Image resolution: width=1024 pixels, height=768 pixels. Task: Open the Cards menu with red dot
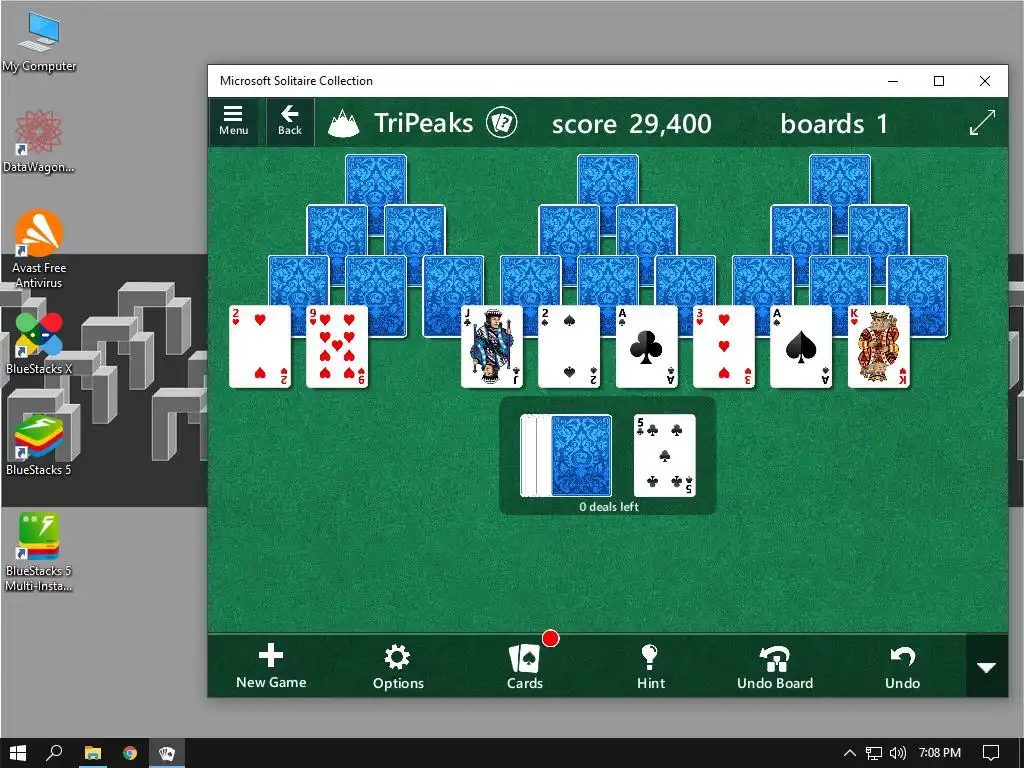tap(525, 667)
